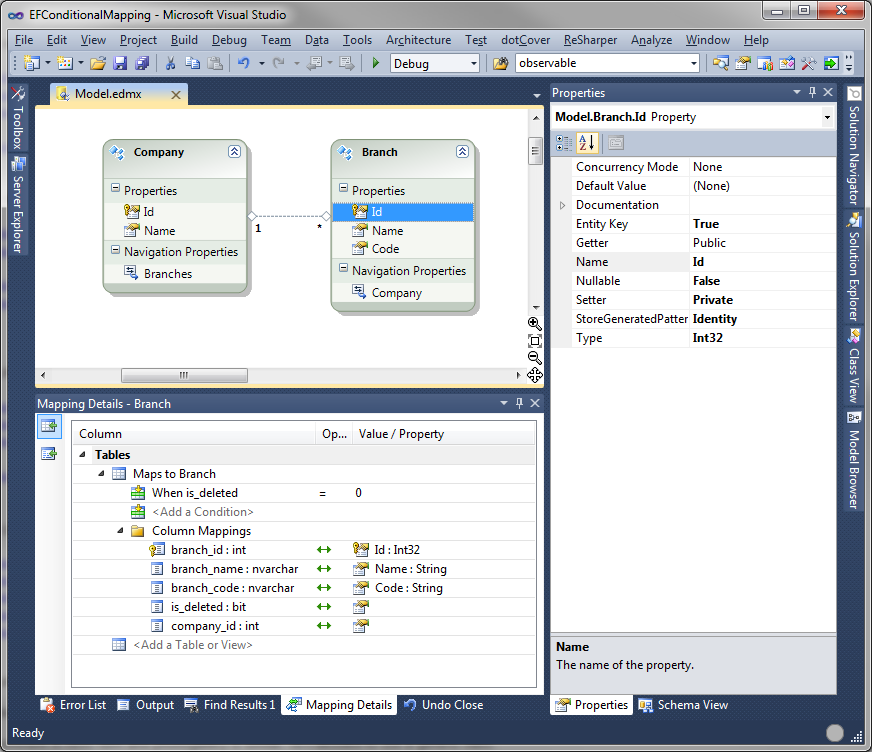
Task: Click Zoom Out icon on designer
Action: pos(535,358)
